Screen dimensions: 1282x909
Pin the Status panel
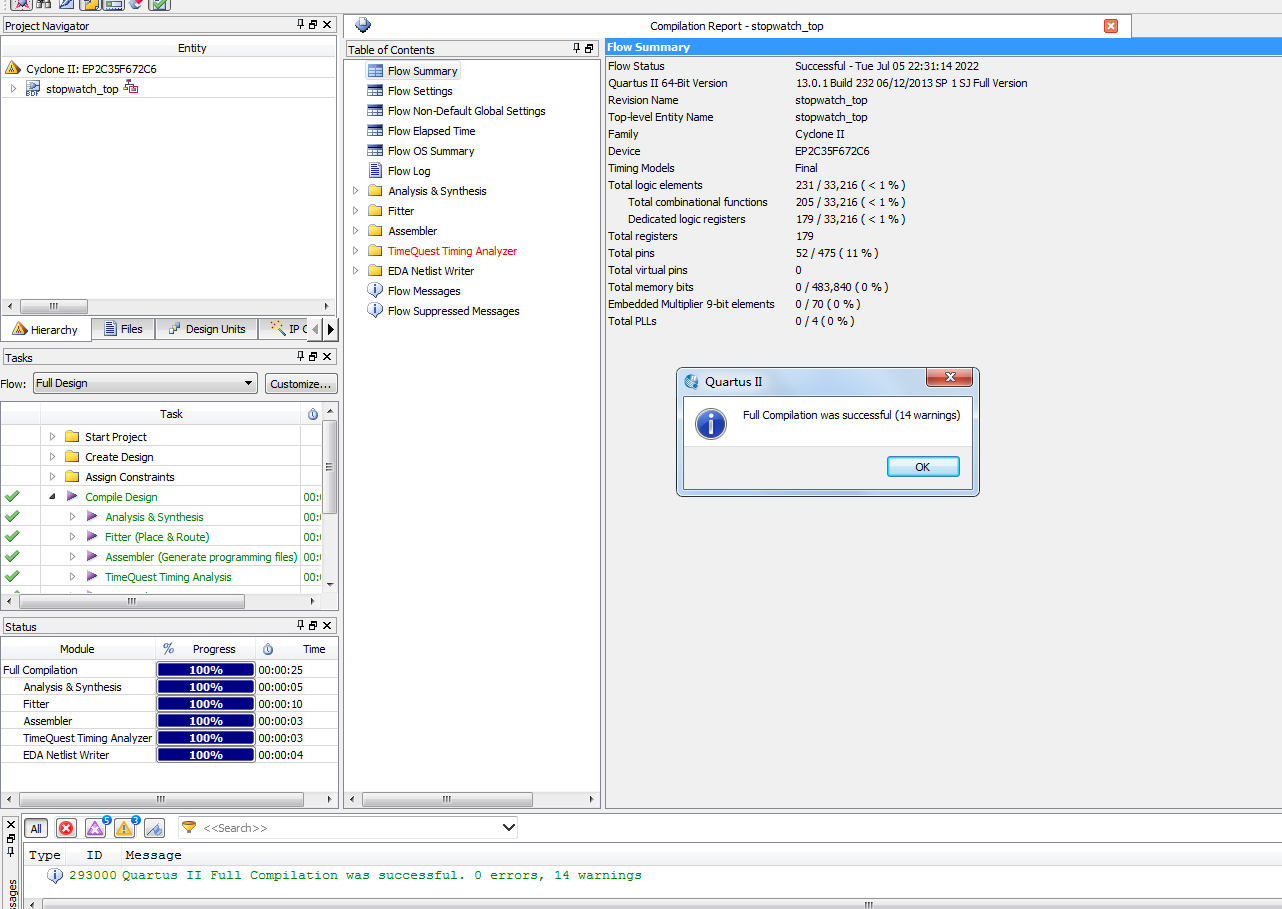[300, 625]
